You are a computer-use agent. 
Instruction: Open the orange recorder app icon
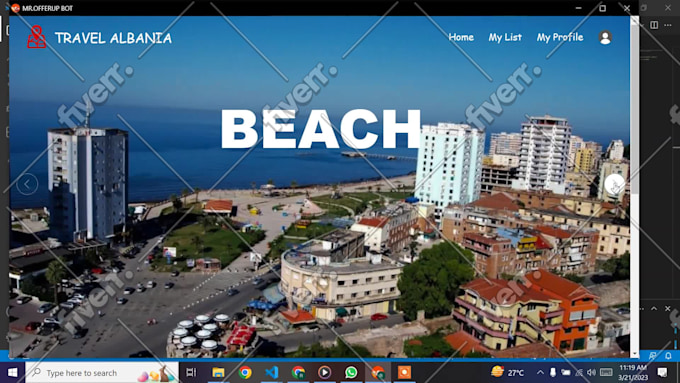404,372
